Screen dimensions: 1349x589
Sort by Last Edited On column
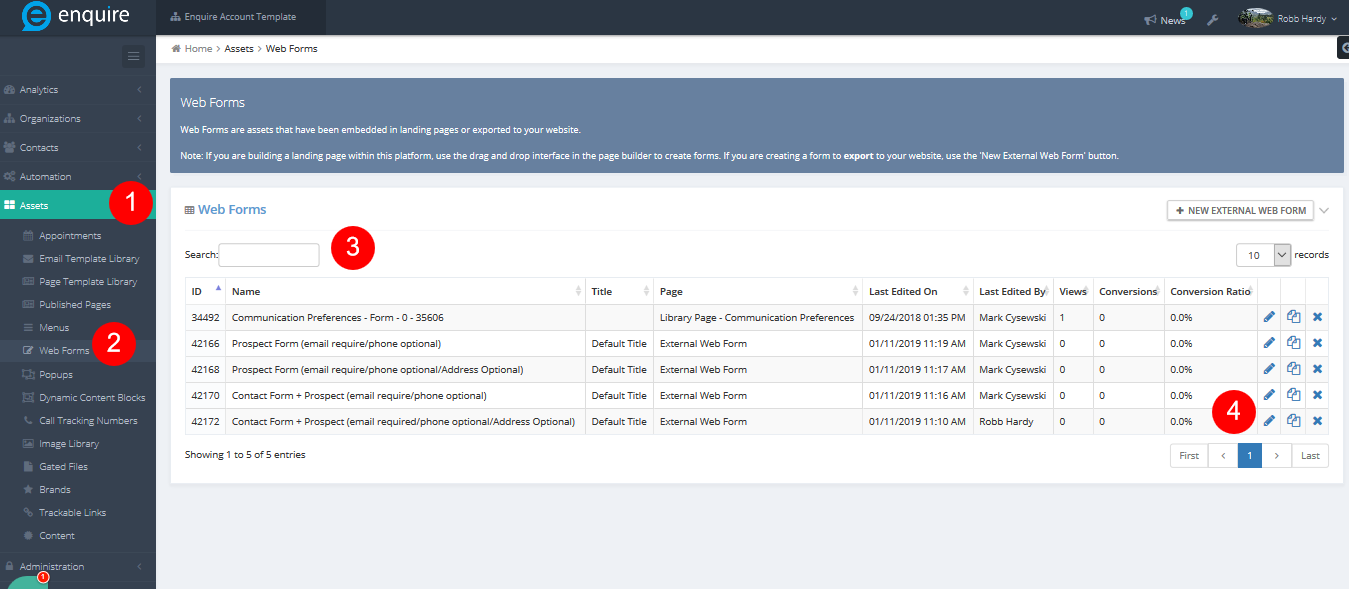(x=918, y=291)
